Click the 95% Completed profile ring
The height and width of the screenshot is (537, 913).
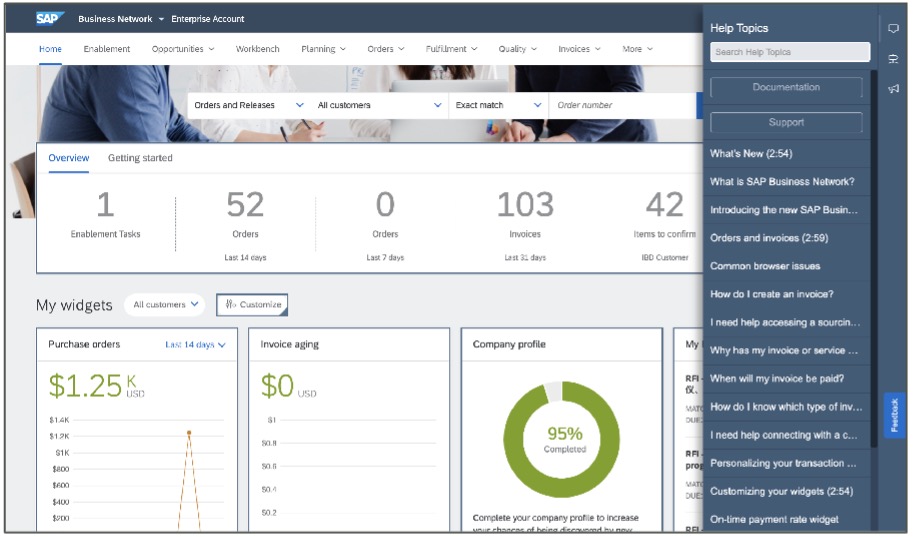point(562,439)
